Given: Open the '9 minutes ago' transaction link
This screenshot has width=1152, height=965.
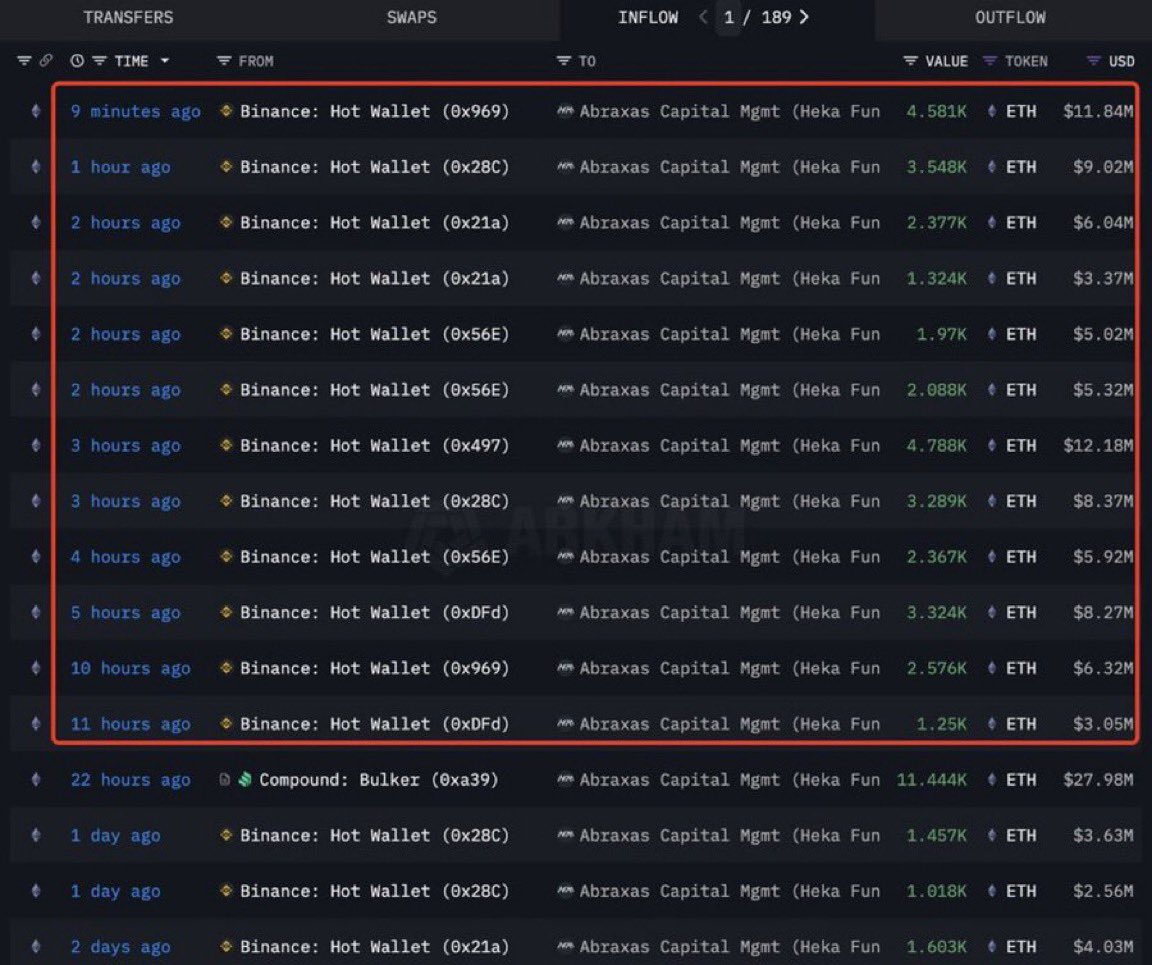Looking at the screenshot, I should [x=135, y=112].
